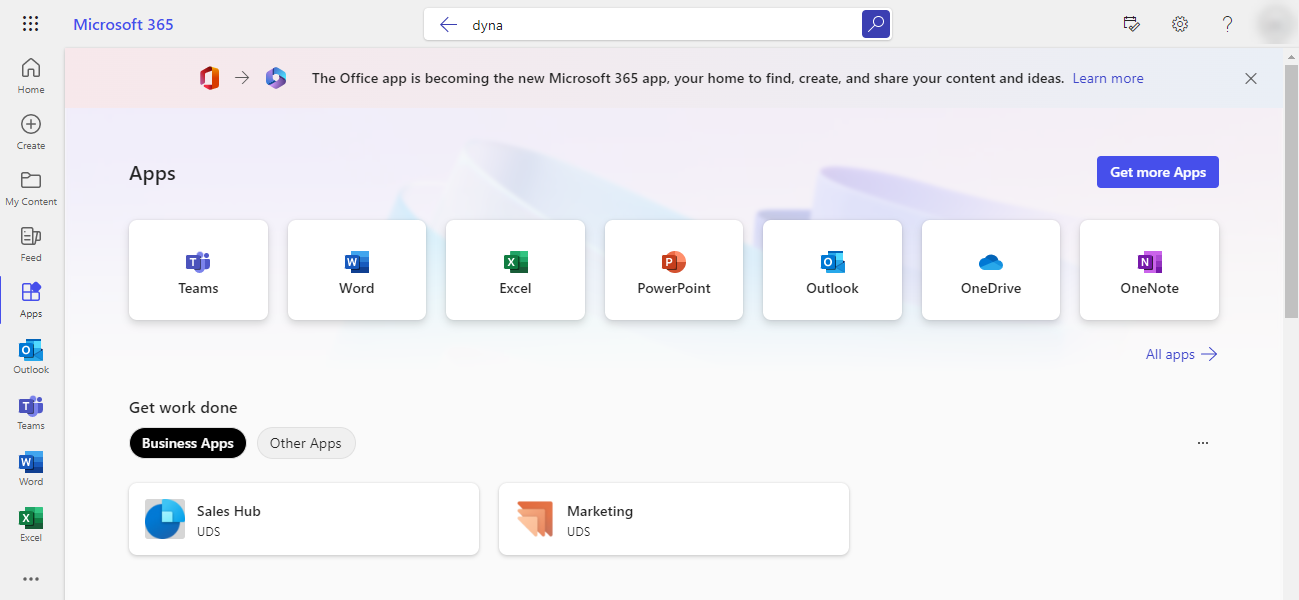Switch to the Other Apps tab
The image size is (1299, 600).
click(x=306, y=443)
